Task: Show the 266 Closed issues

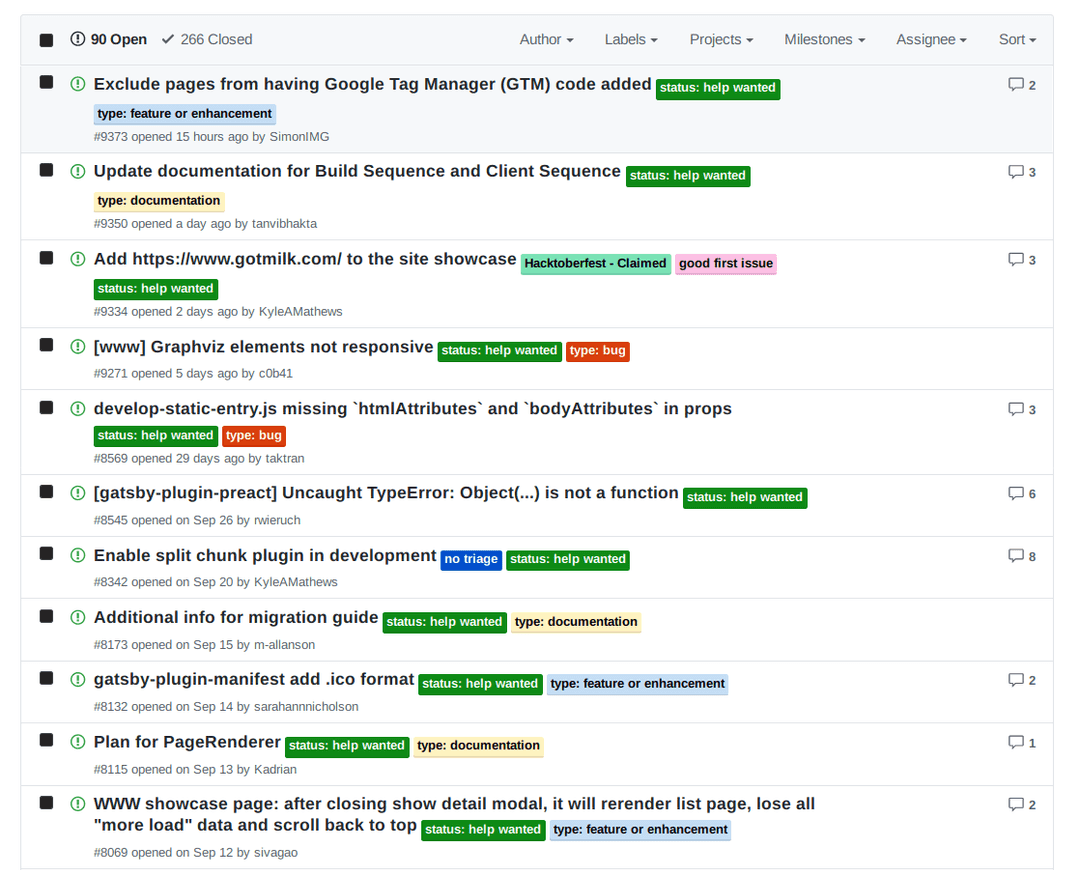Action: (207, 40)
